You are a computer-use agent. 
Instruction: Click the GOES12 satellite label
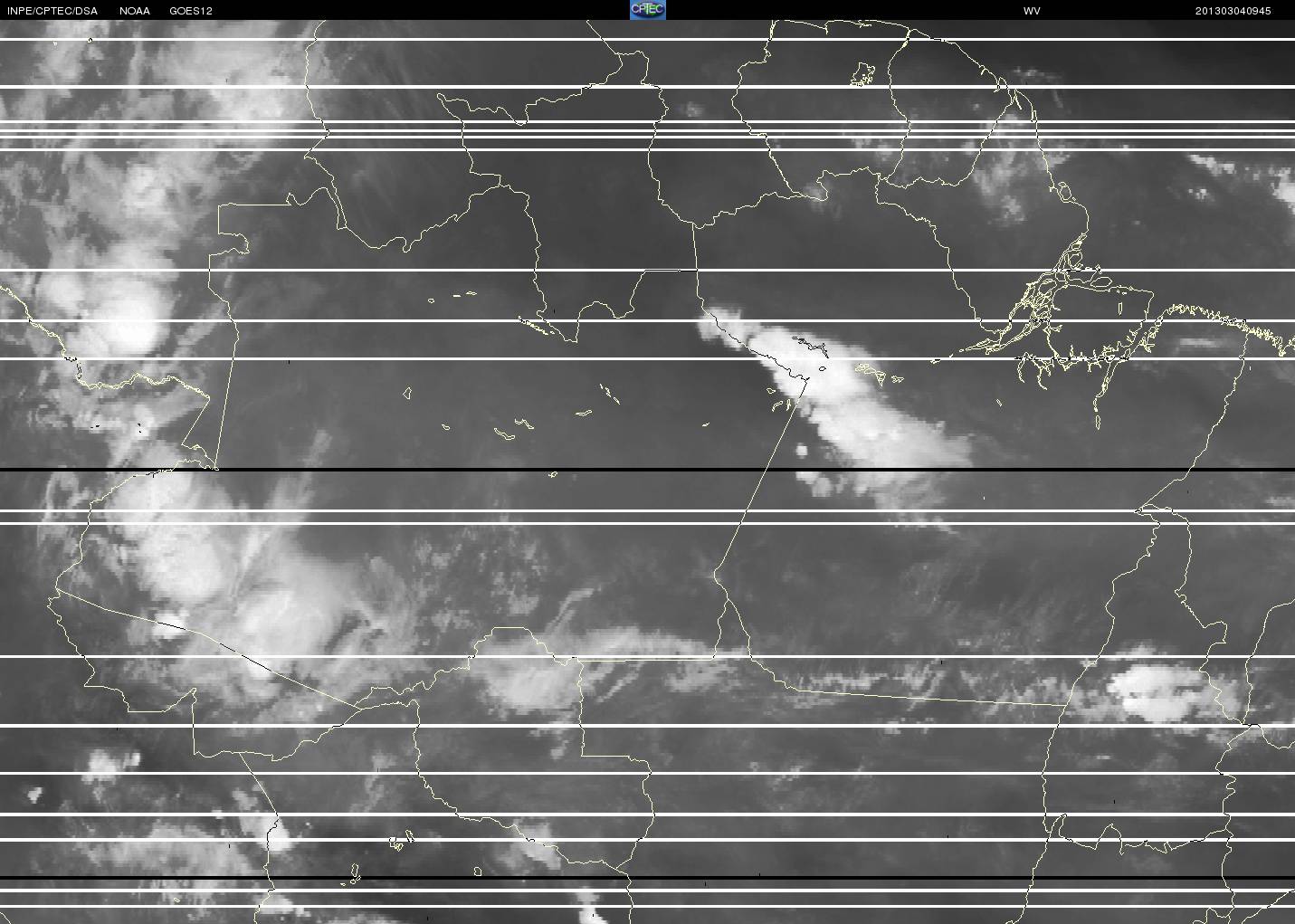tap(191, 11)
